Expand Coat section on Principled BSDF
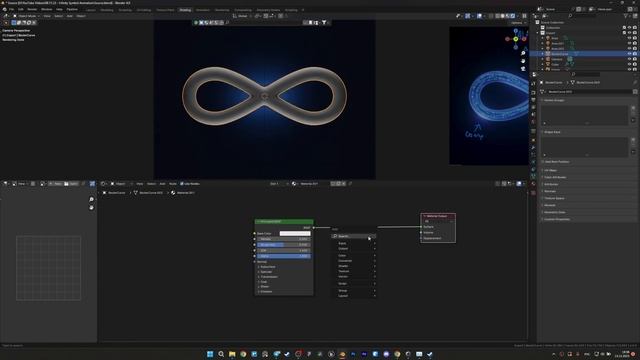This screenshot has width=640, height=360. click(264, 282)
